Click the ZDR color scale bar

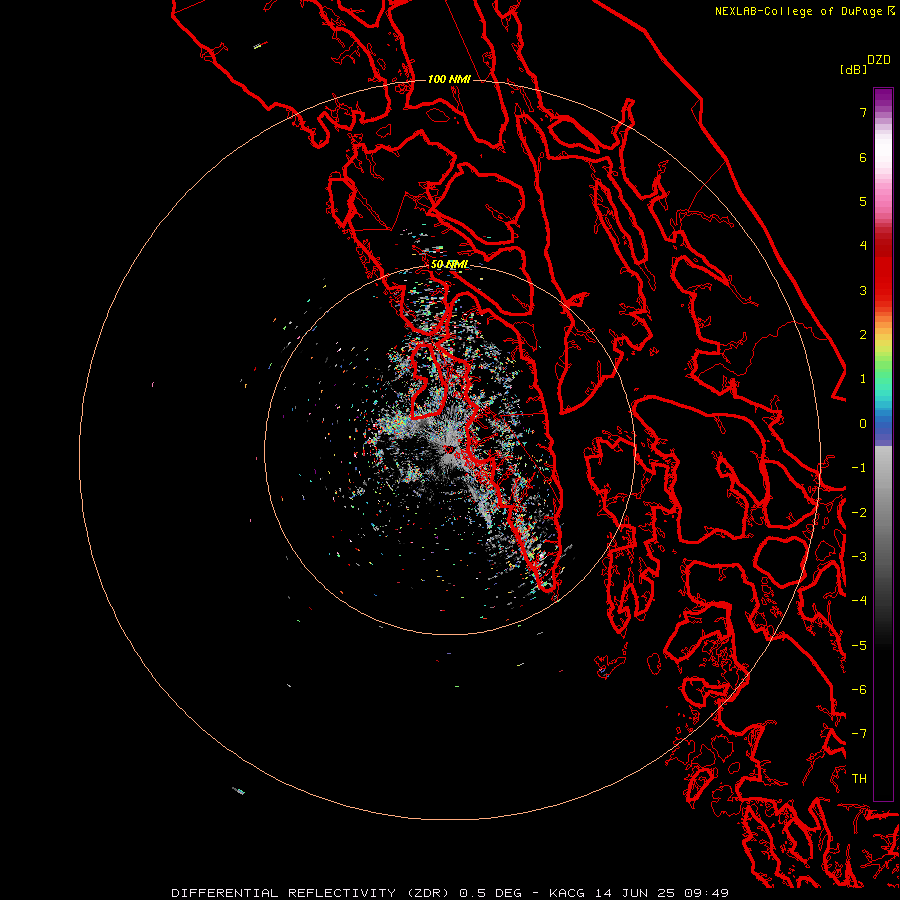tap(883, 444)
